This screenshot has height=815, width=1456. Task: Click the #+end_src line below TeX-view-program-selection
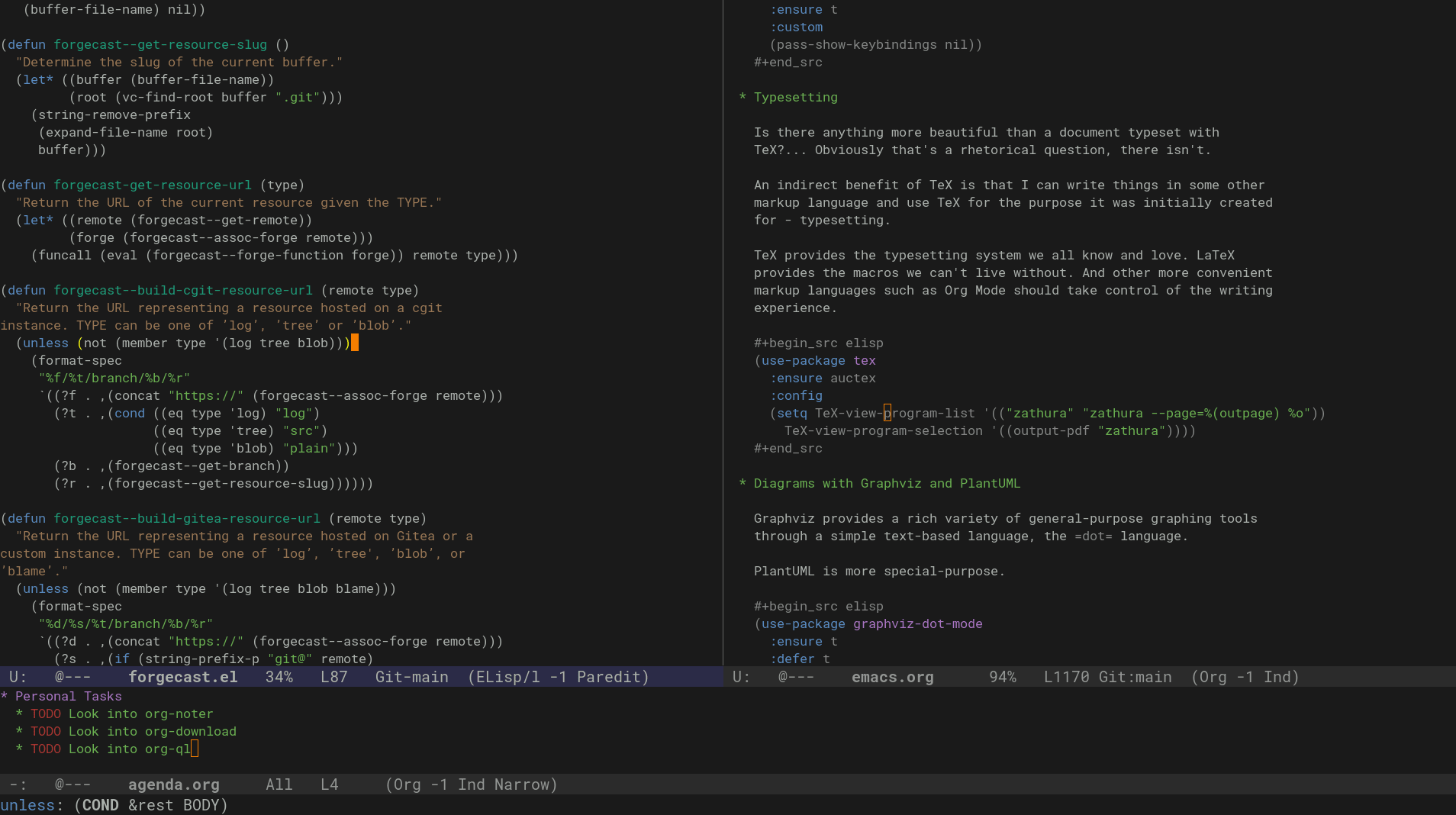(x=788, y=448)
